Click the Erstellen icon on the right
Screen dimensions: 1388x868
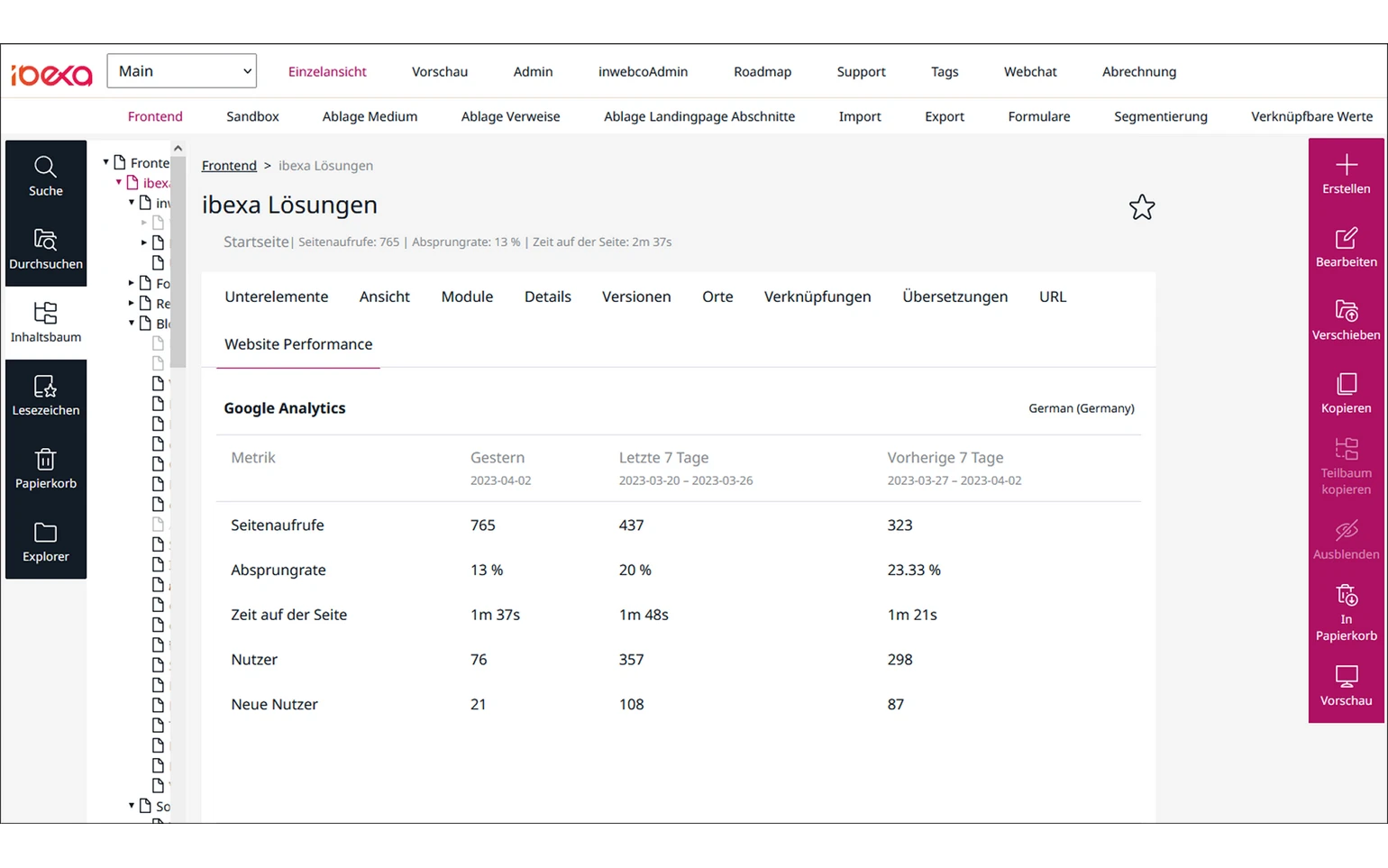[1346, 173]
